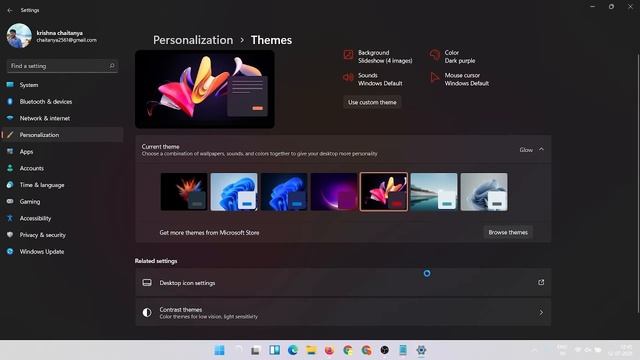Click the System monitor icon in sidebar
This screenshot has width=640, height=360.
coord(10,85)
